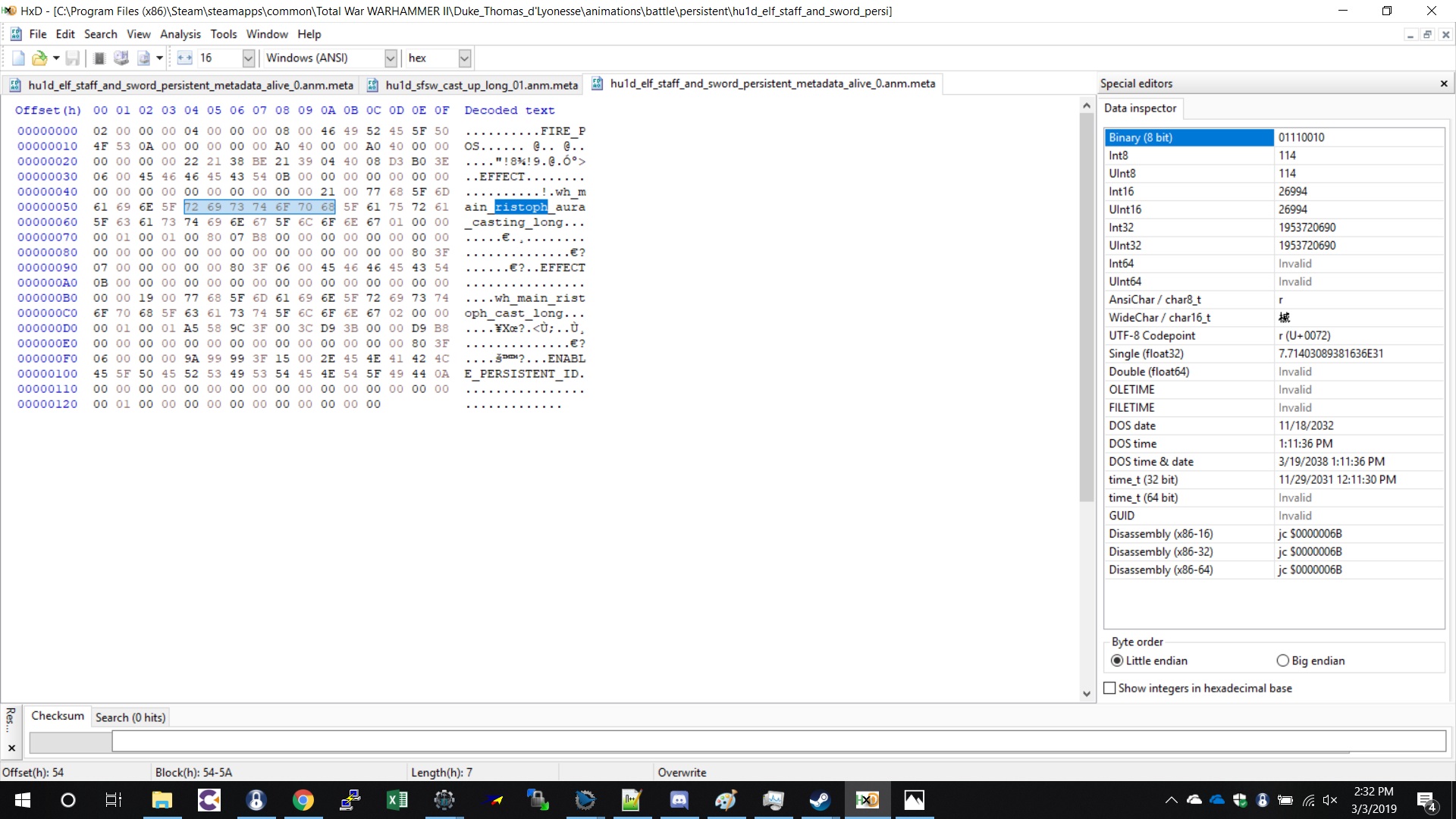
Task: Click the Open disk image icon
Action: click(x=143, y=58)
